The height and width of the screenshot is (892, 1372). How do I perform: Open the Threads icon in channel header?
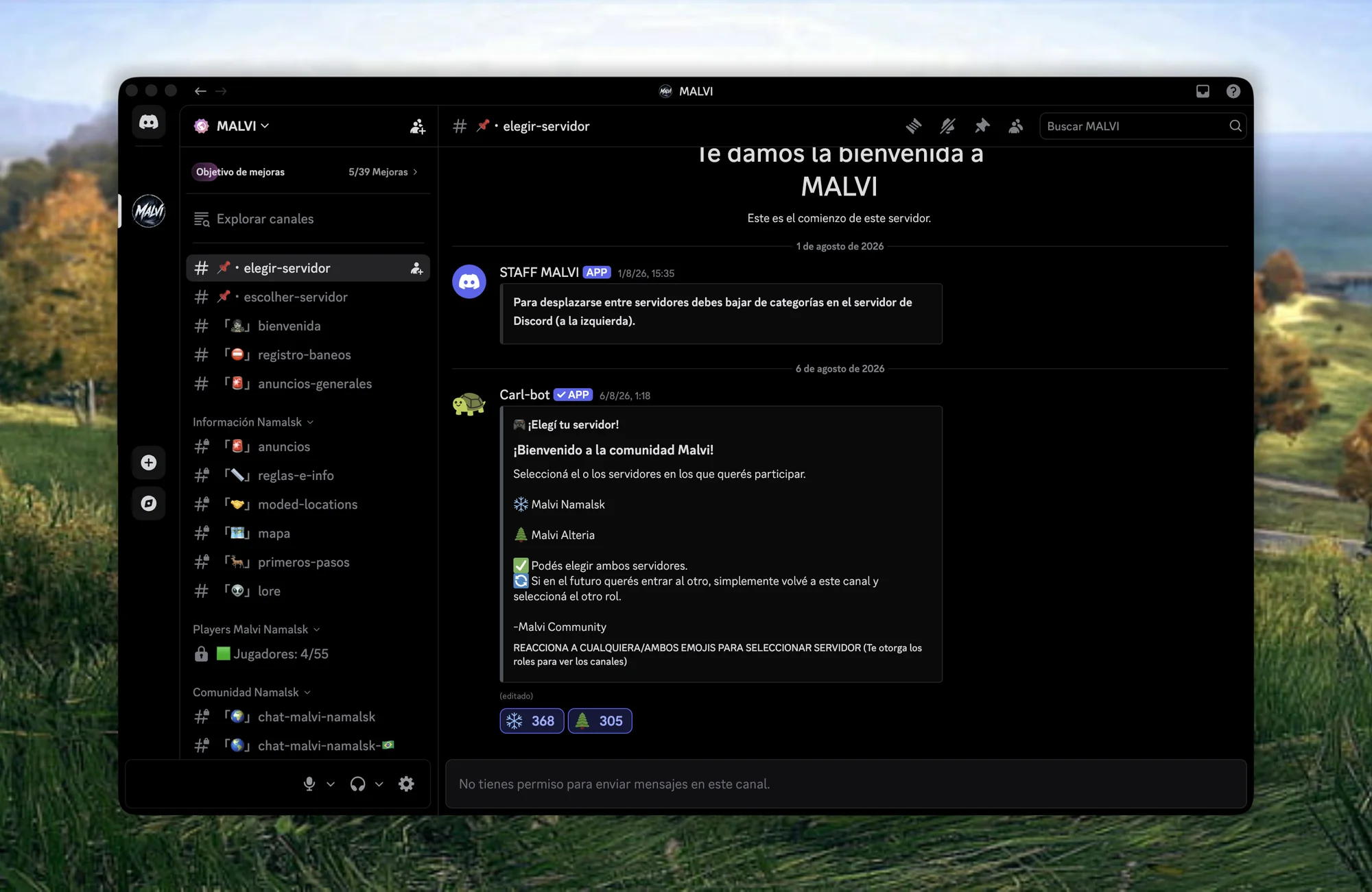tap(913, 126)
